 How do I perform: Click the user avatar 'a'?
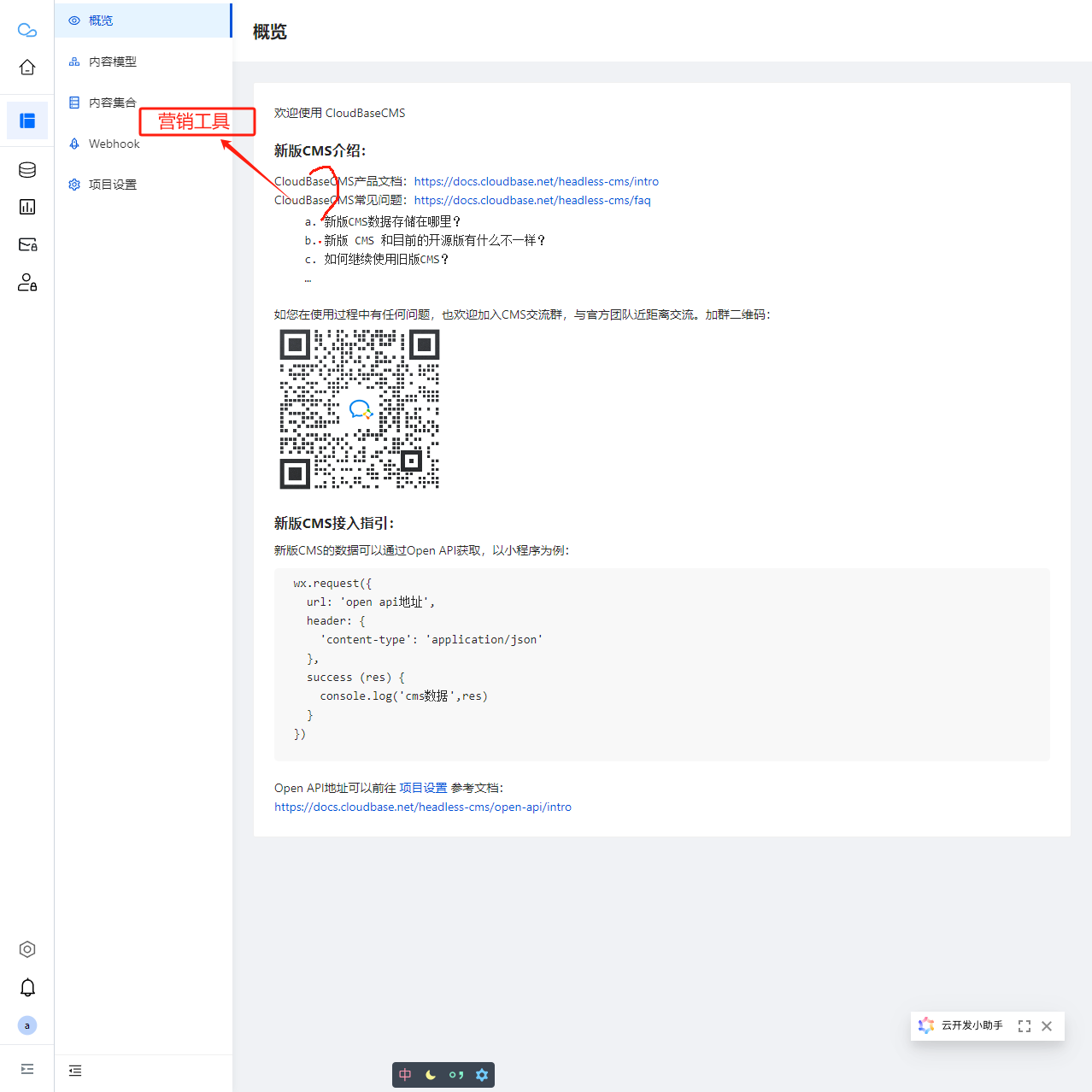pos(27,1025)
